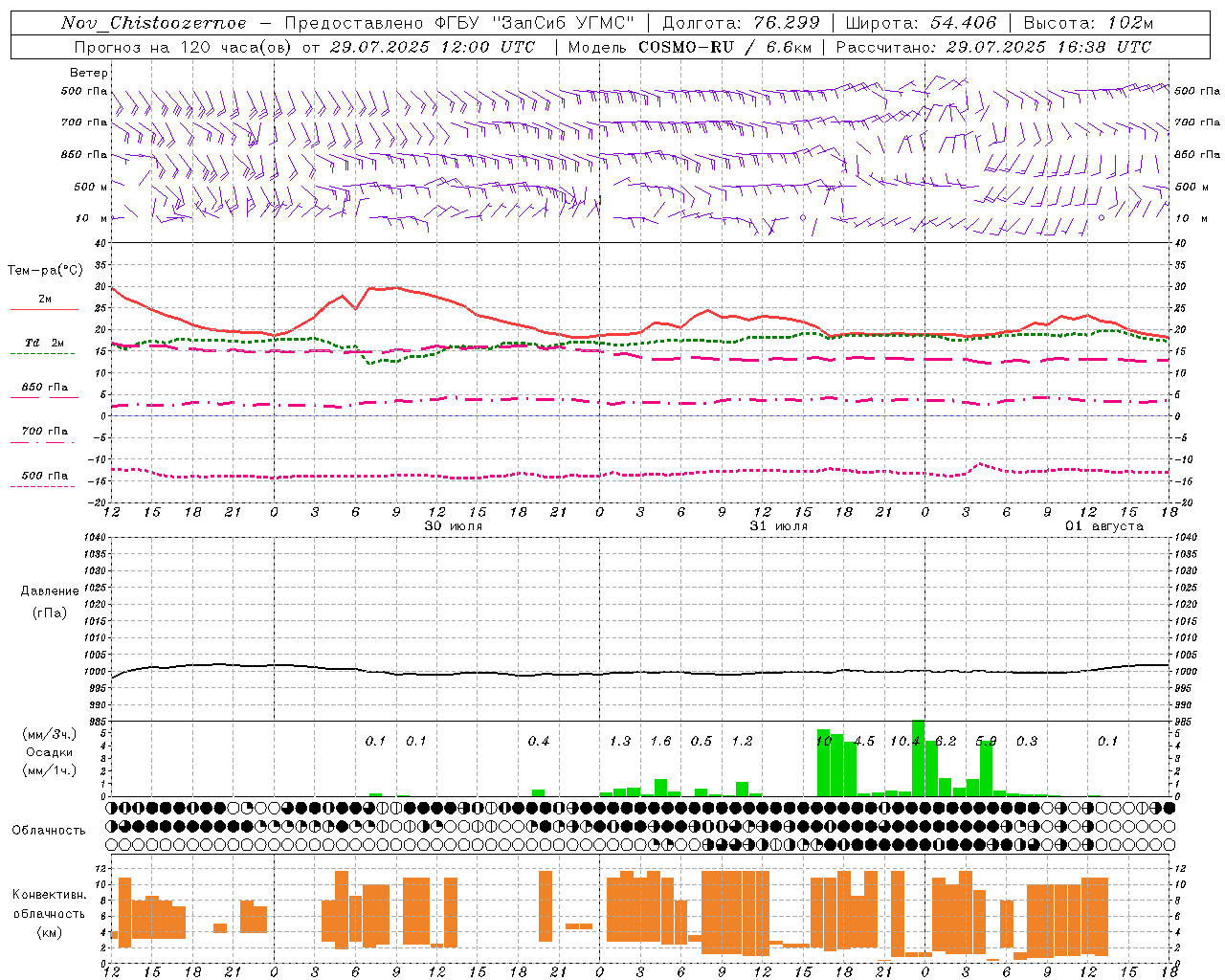Click the computed time 29.07.2025 16:38 UTC
Screen dimensions: 1225x980
pyautogui.click(x=1048, y=47)
